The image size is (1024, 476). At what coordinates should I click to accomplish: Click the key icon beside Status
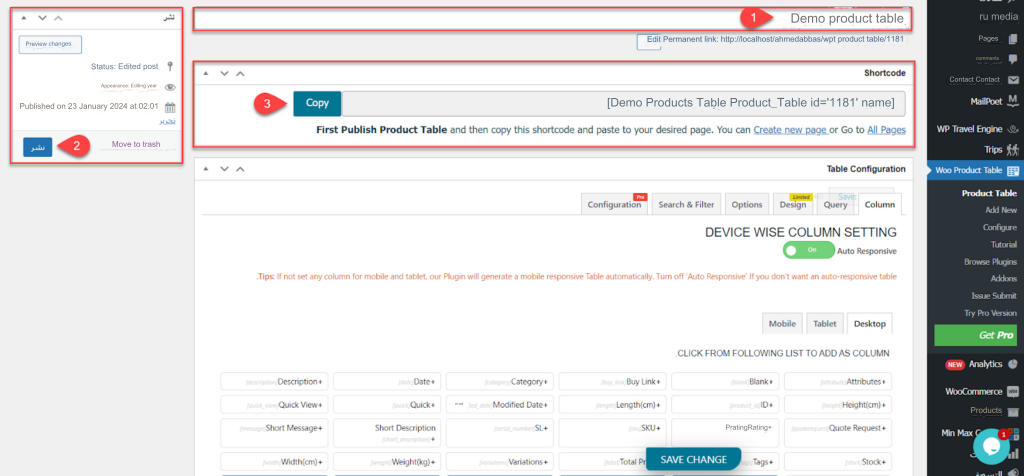[x=170, y=66]
